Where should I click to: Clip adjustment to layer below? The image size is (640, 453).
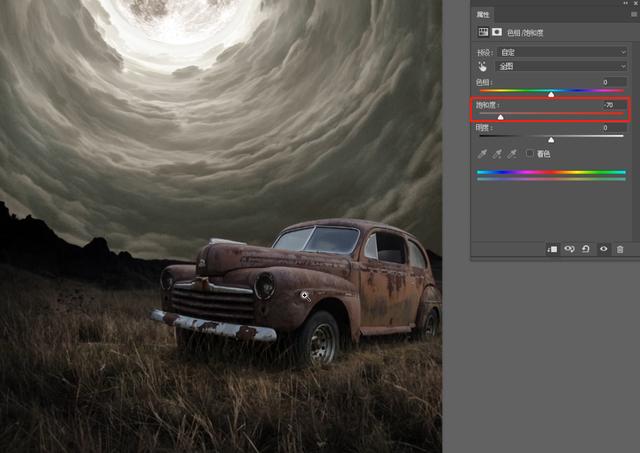553,249
